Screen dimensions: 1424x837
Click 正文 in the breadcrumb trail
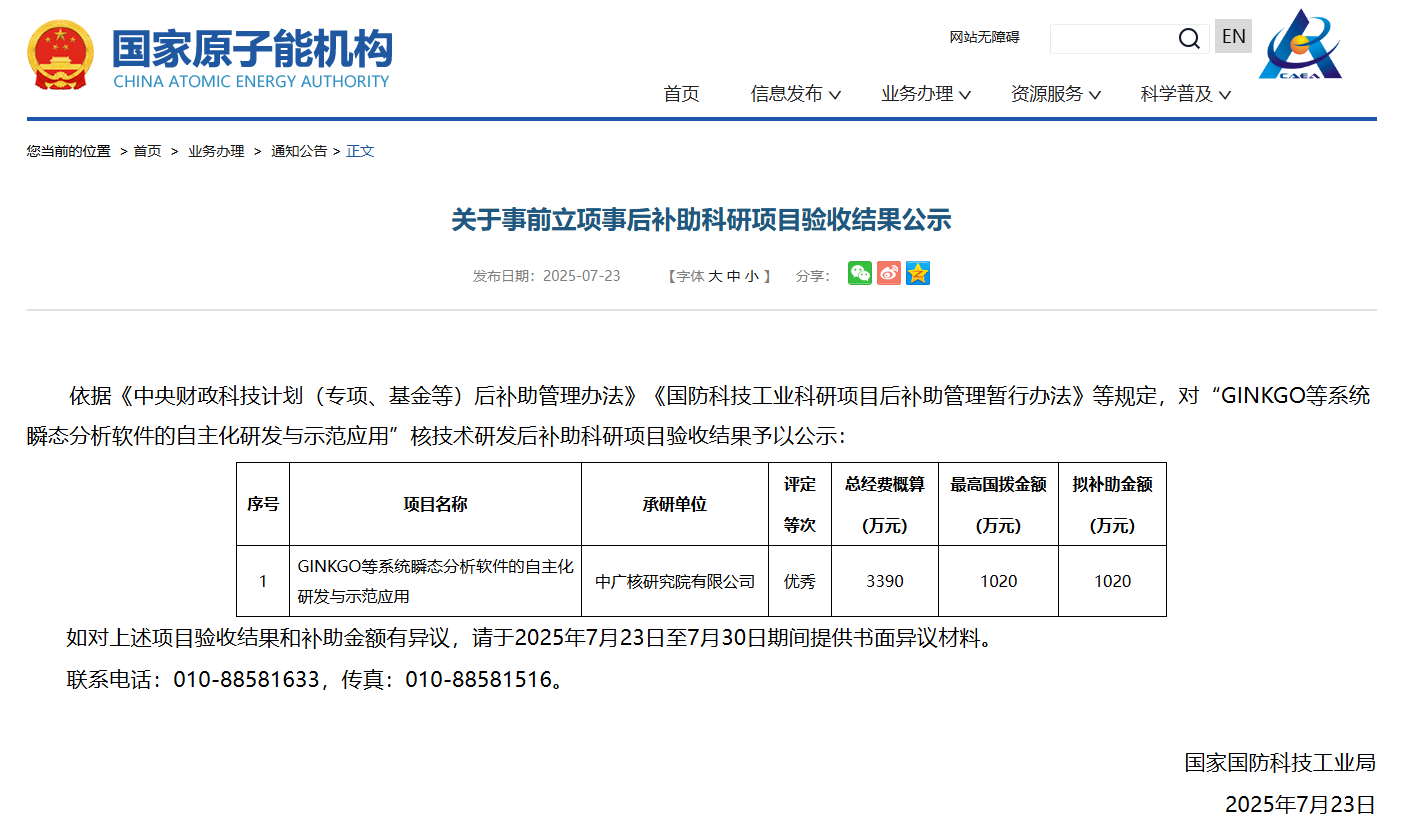[360, 151]
